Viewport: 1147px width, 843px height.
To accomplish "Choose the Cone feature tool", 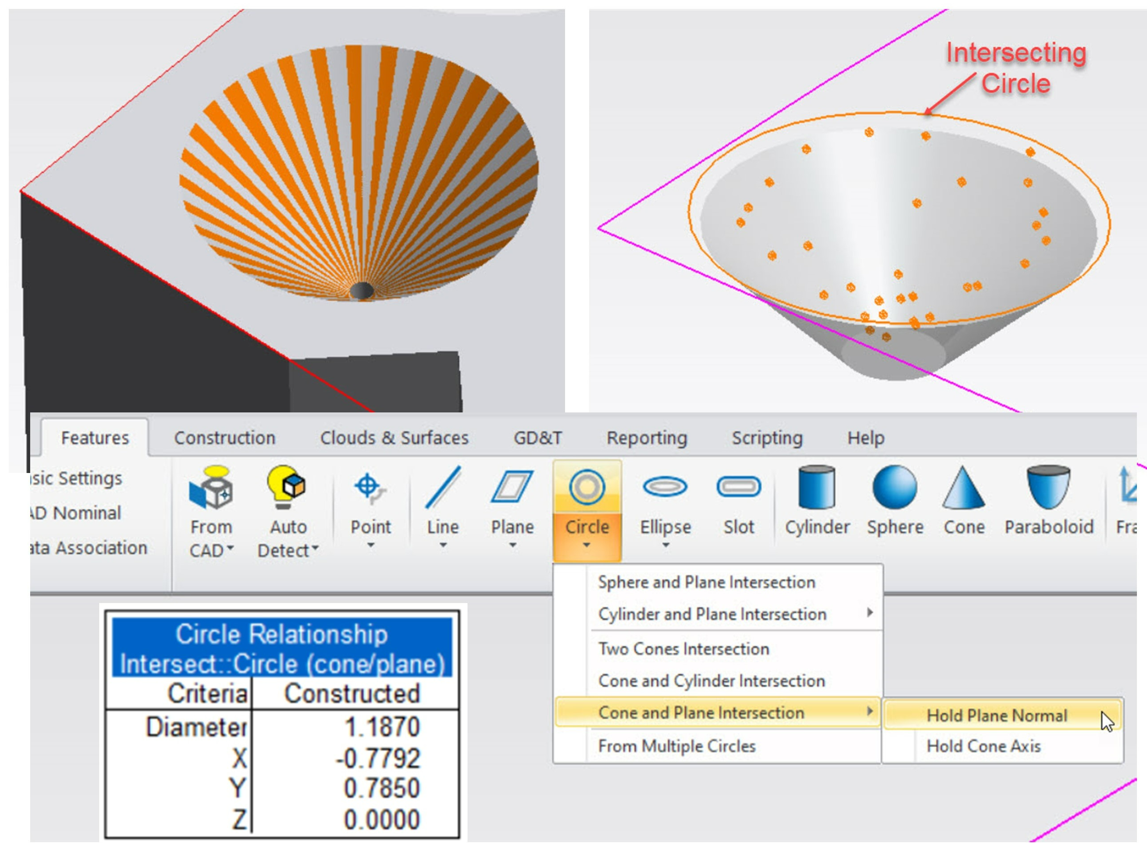I will pos(964,490).
